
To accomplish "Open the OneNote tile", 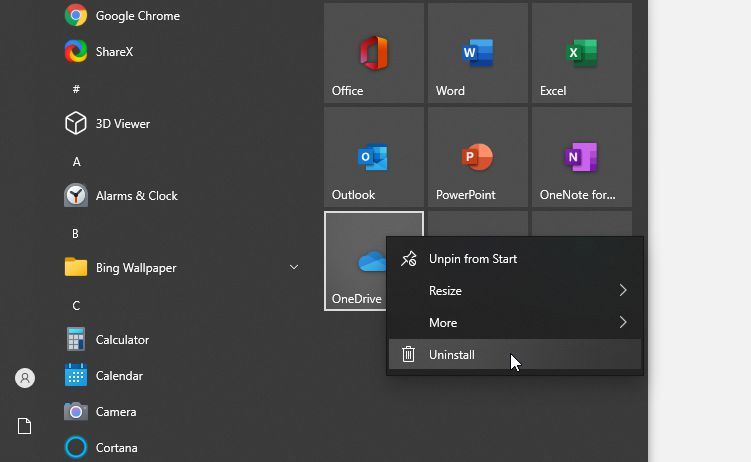I will [x=582, y=157].
